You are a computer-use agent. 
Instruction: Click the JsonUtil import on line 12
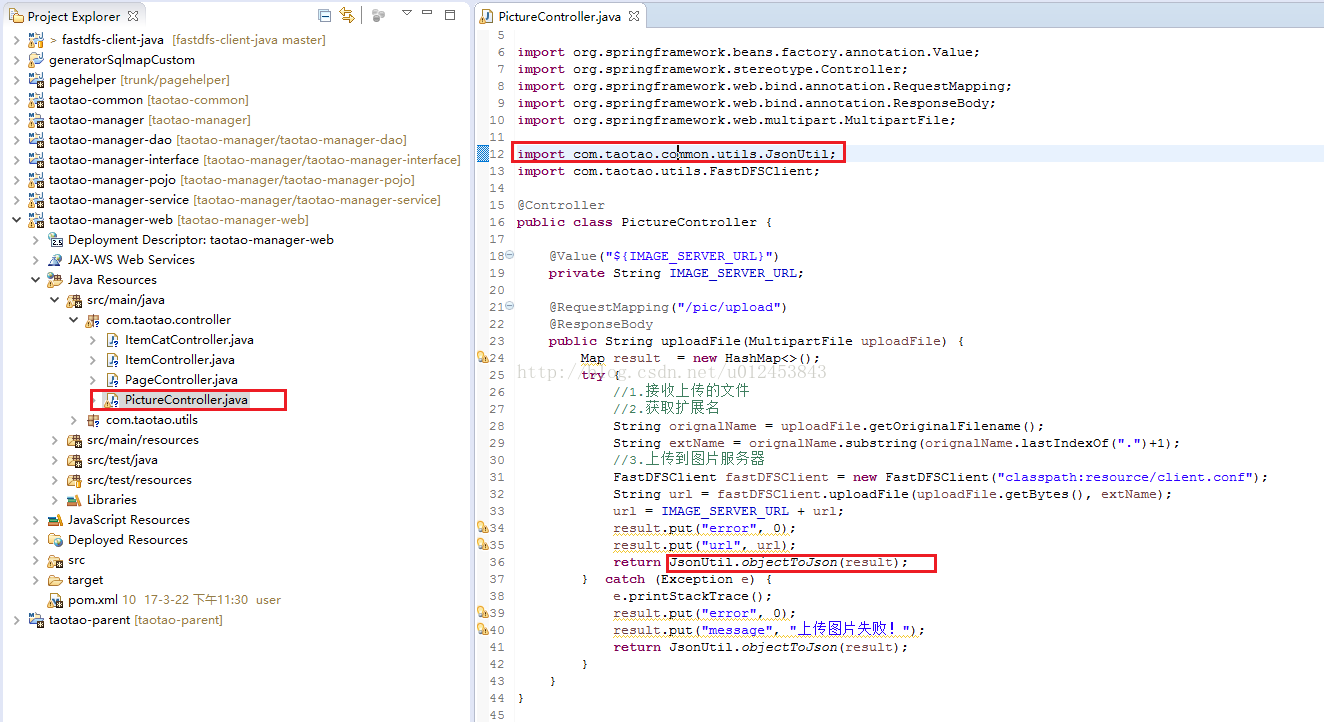coord(677,154)
